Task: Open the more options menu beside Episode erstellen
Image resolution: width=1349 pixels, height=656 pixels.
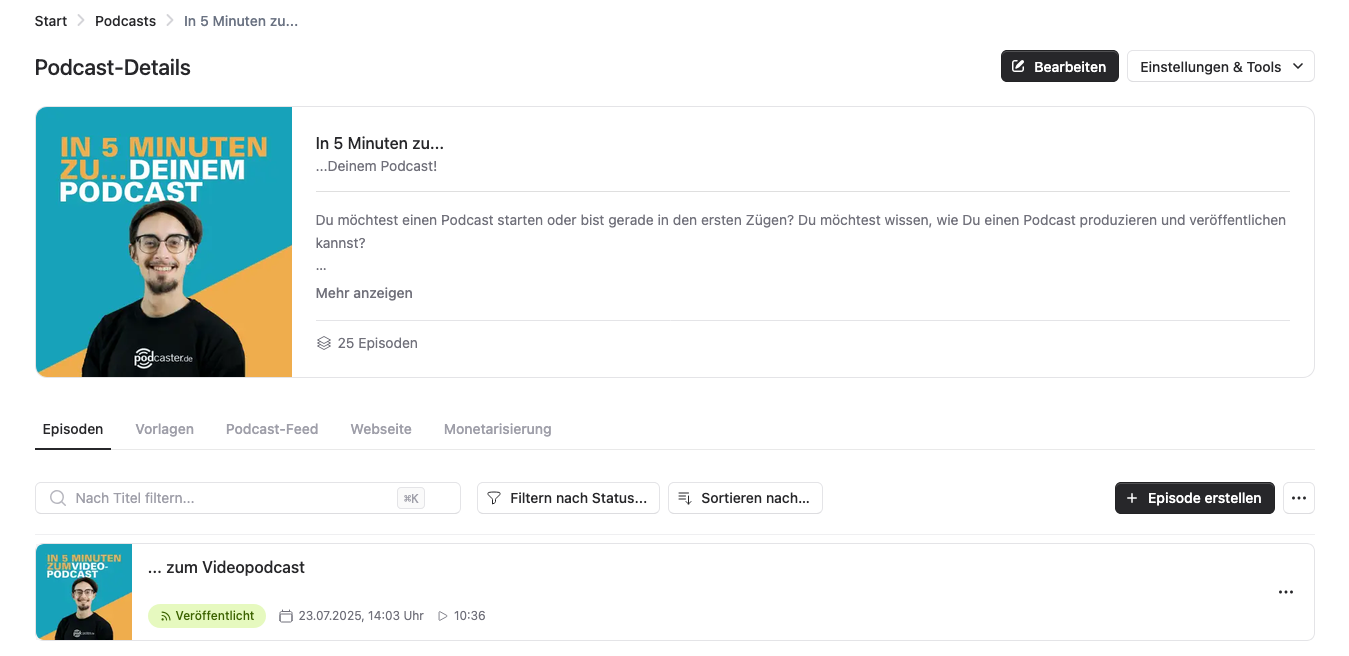Action: click(x=1299, y=498)
